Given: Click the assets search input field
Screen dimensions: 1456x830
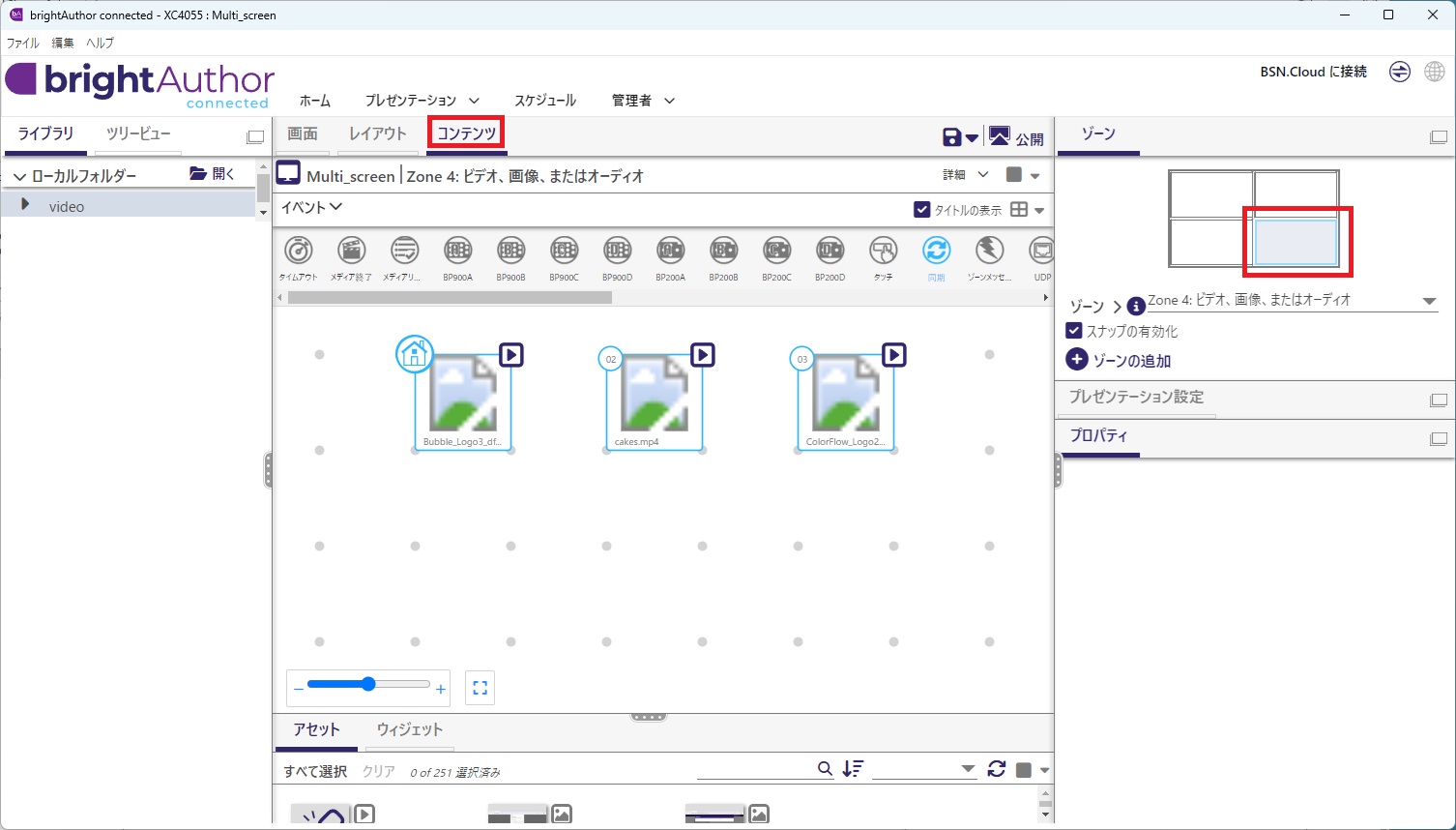Looking at the screenshot, I should pos(756,768).
